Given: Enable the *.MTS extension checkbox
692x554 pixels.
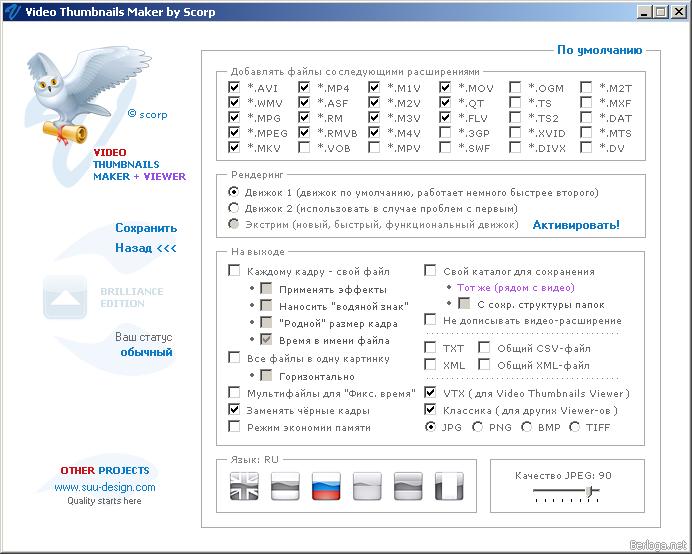Looking at the screenshot, I should point(586,132).
